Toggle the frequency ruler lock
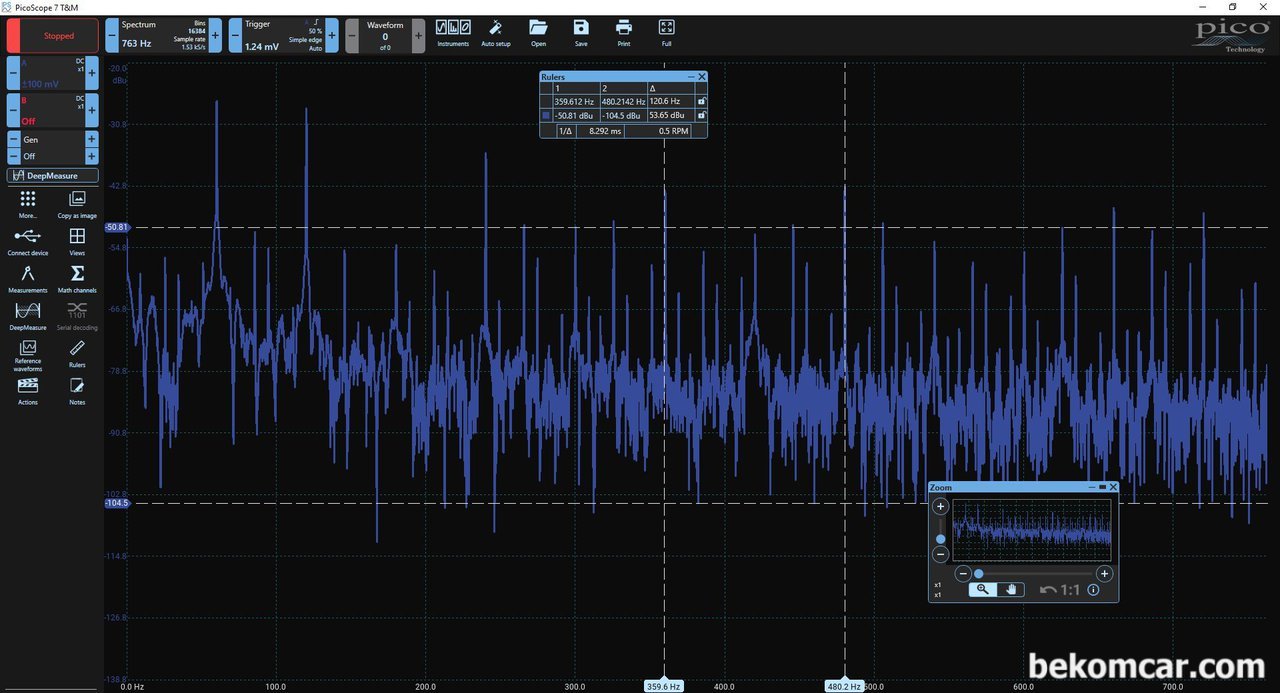 pyautogui.click(x=701, y=101)
